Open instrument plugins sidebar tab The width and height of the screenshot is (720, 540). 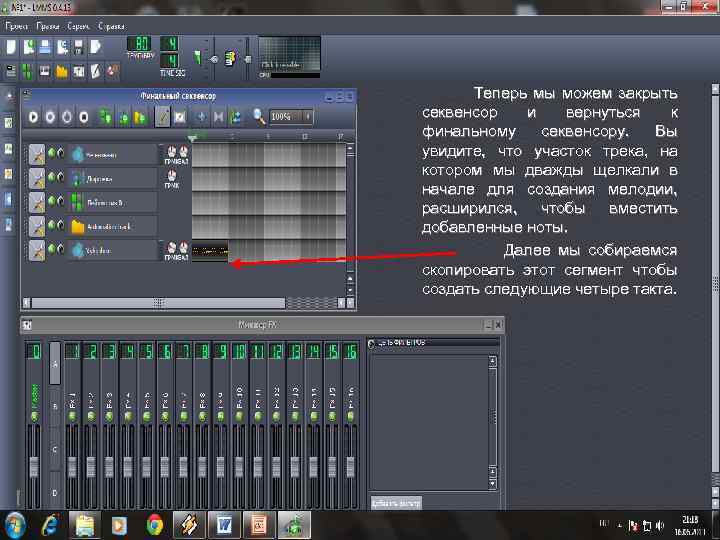[x=9, y=96]
